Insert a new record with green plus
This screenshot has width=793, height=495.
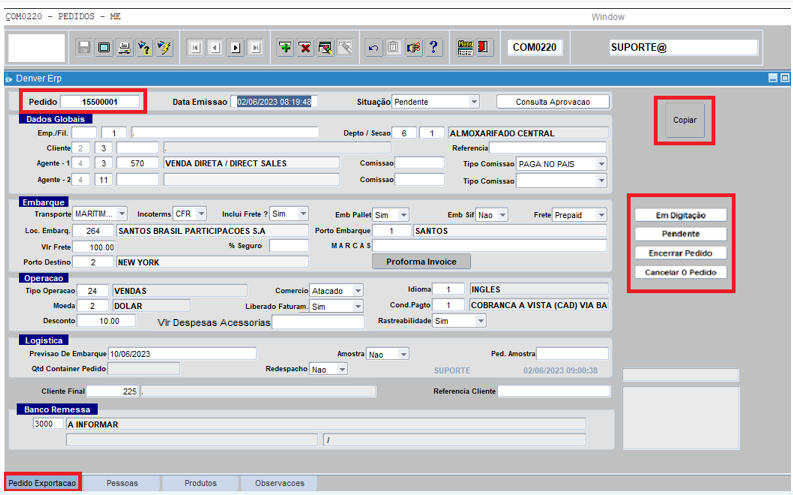285,48
